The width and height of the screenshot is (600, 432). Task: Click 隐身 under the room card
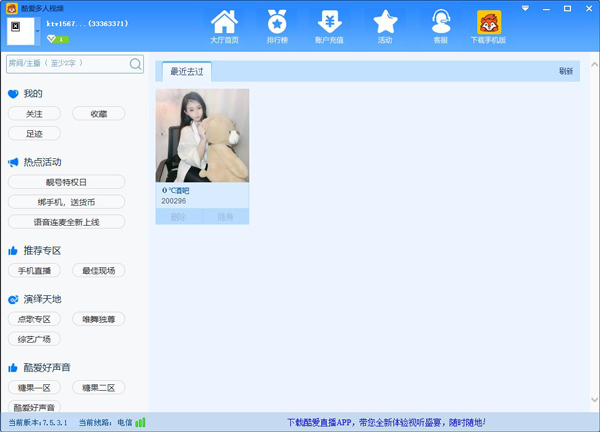(226, 217)
